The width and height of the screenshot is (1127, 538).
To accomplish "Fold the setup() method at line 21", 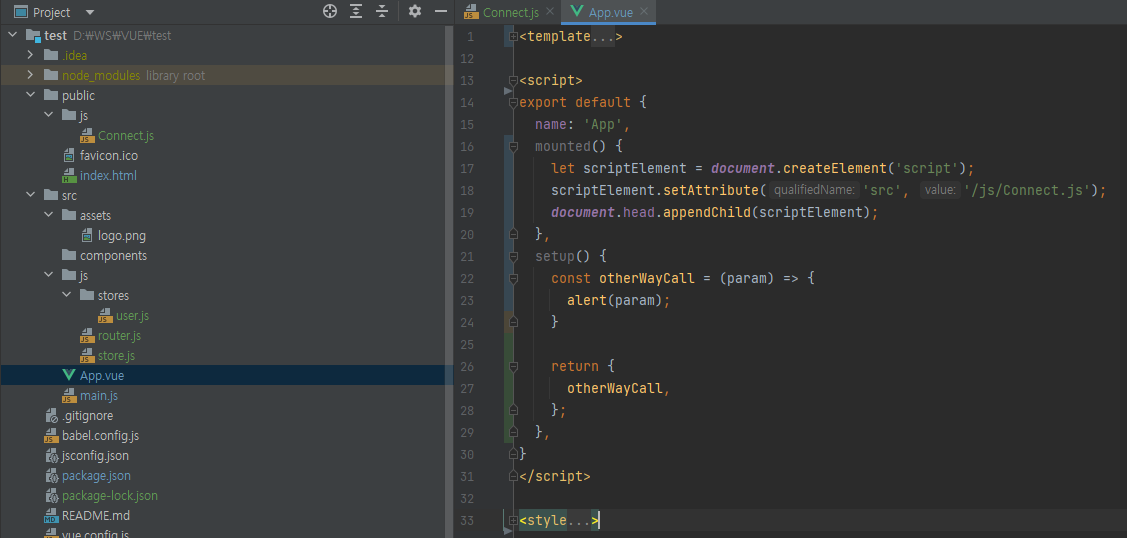I will coord(513,256).
